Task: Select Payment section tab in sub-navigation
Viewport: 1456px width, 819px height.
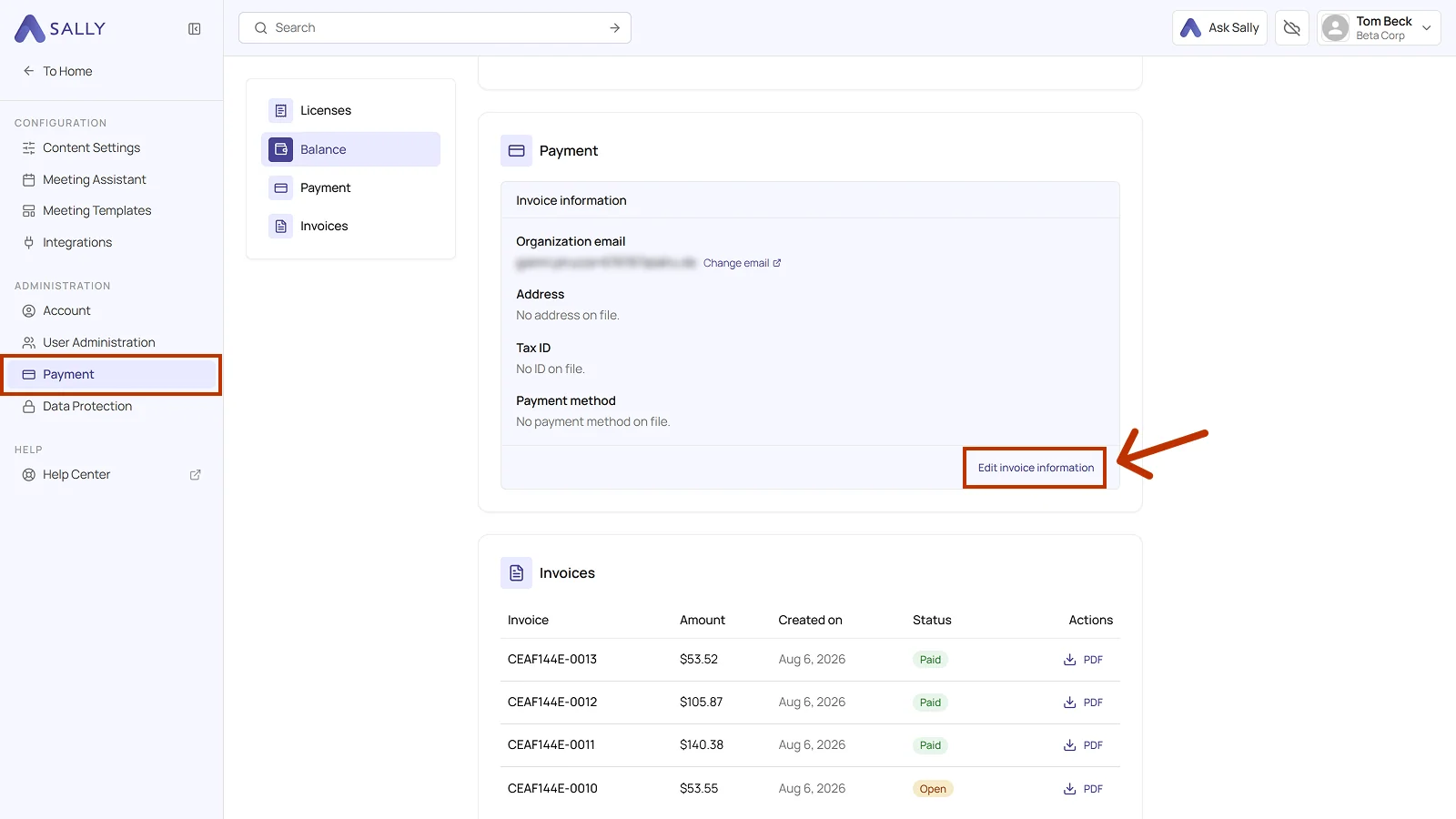Action: [350, 187]
